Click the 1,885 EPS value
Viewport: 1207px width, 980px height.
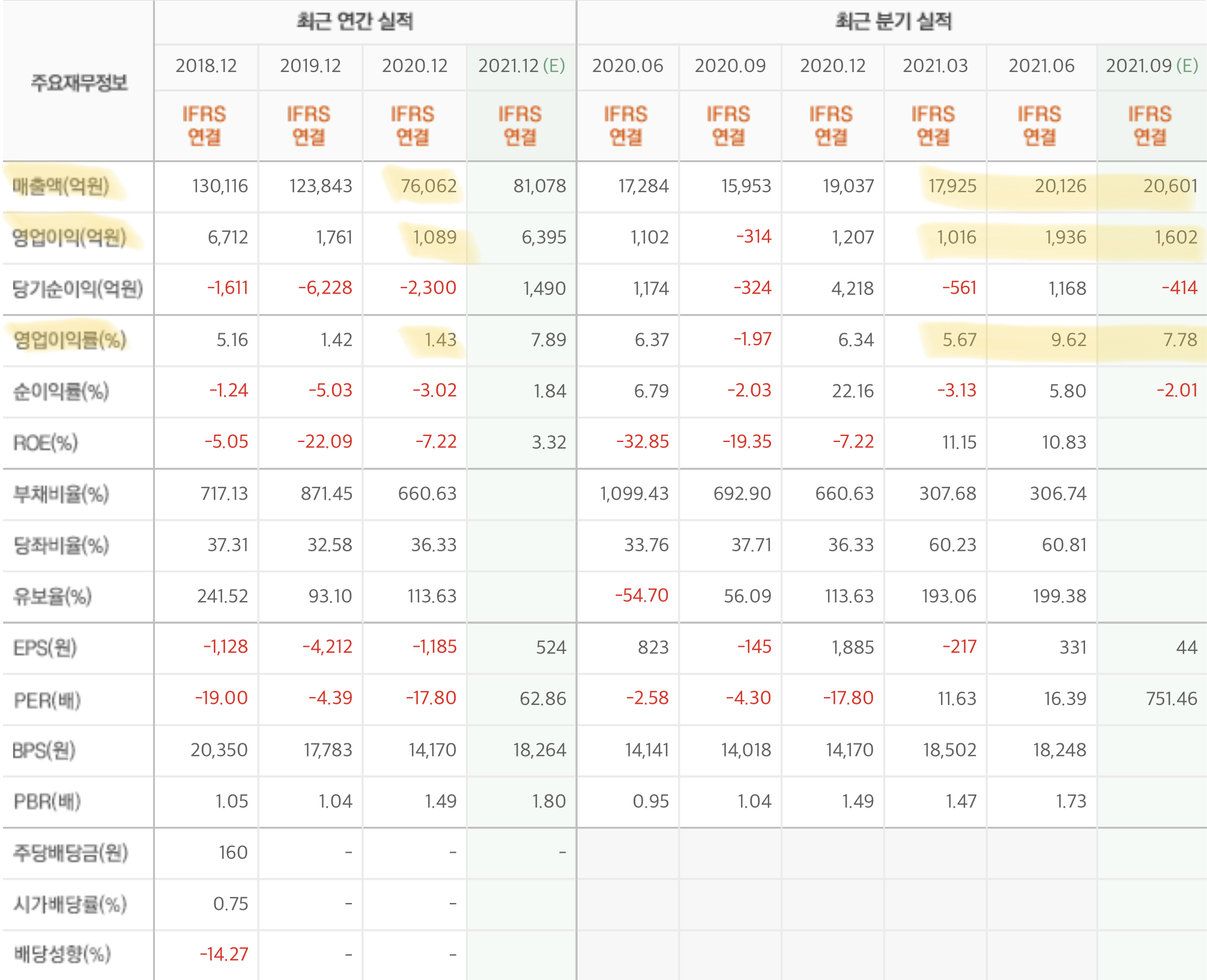click(x=853, y=648)
